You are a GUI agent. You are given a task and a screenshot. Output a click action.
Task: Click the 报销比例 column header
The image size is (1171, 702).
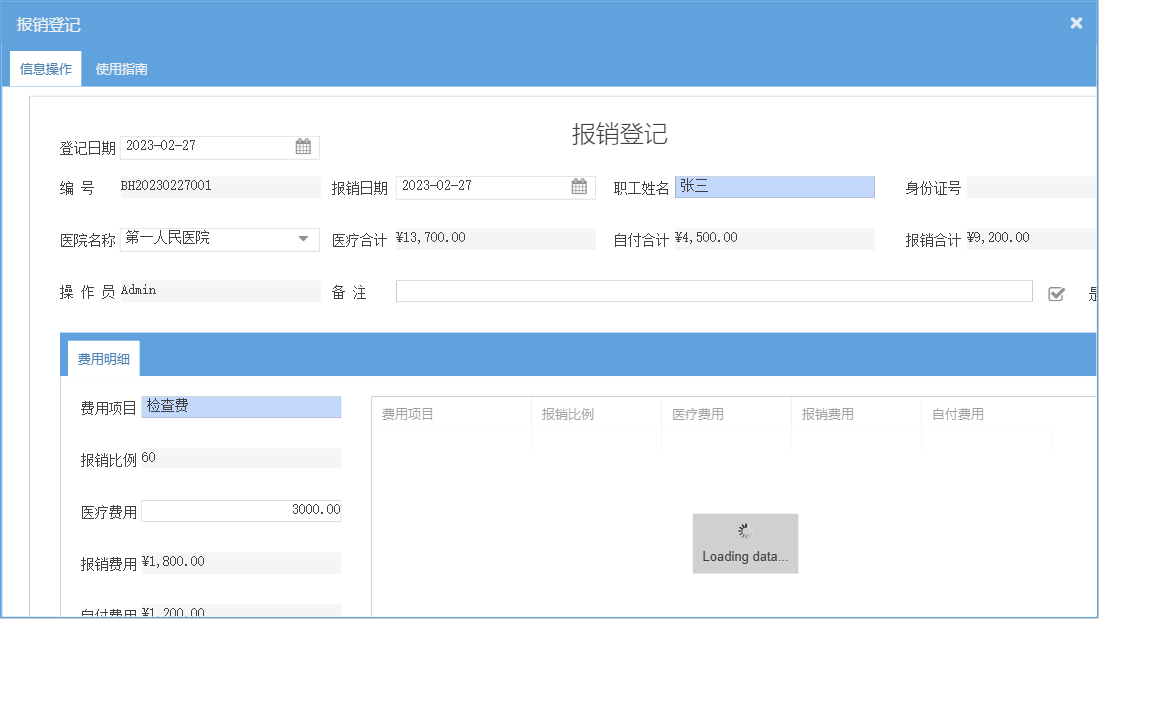click(596, 413)
